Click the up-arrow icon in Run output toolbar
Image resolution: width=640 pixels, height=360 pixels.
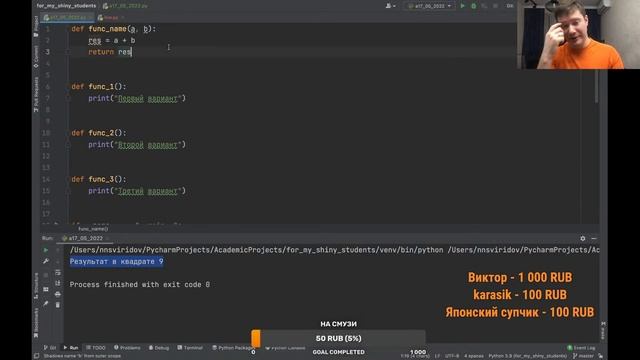[58, 250]
